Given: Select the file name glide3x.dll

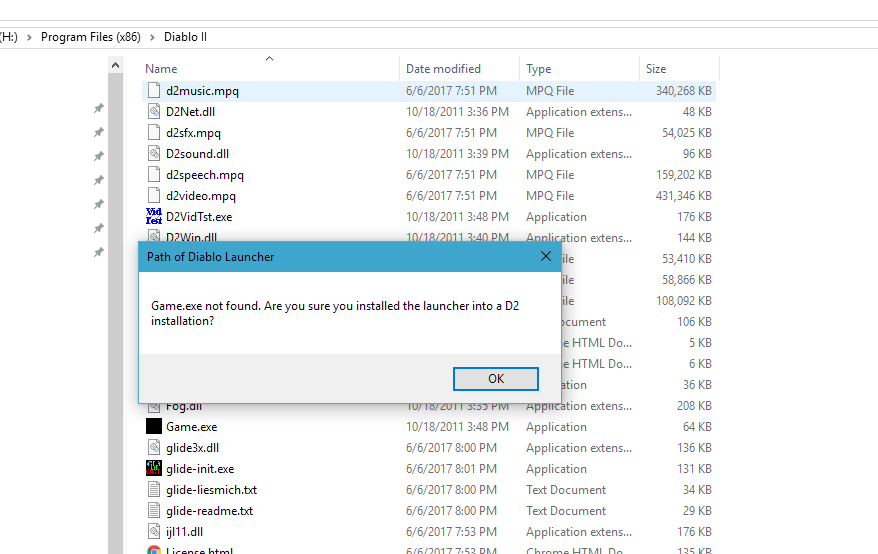Looking at the screenshot, I should [x=192, y=448].
